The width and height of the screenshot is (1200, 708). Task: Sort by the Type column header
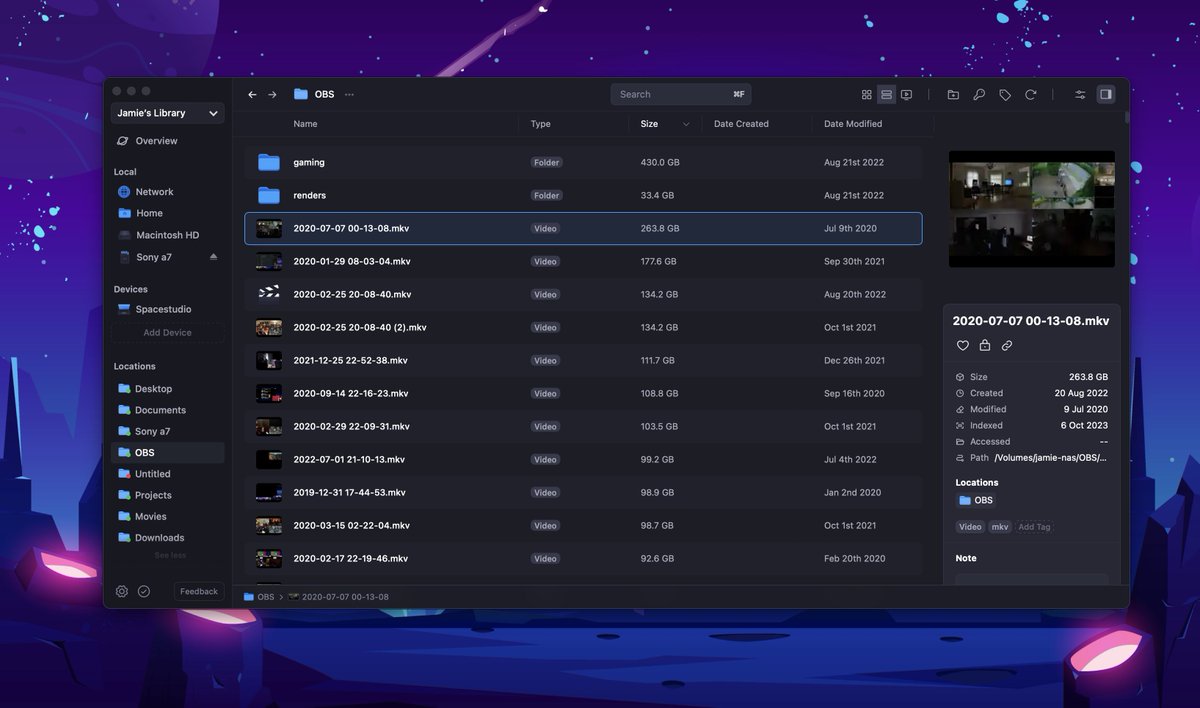click(541, 124)
